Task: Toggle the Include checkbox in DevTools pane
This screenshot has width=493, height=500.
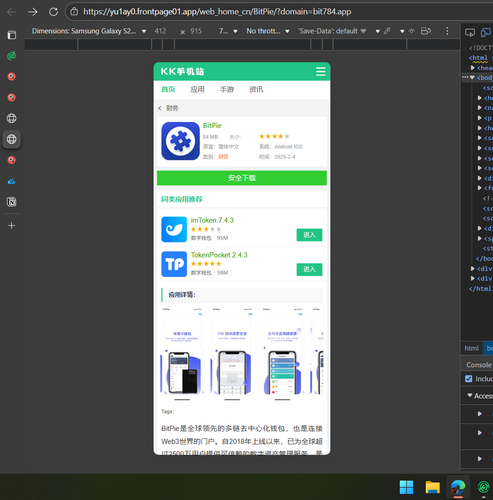Action: tap(469, 379)
